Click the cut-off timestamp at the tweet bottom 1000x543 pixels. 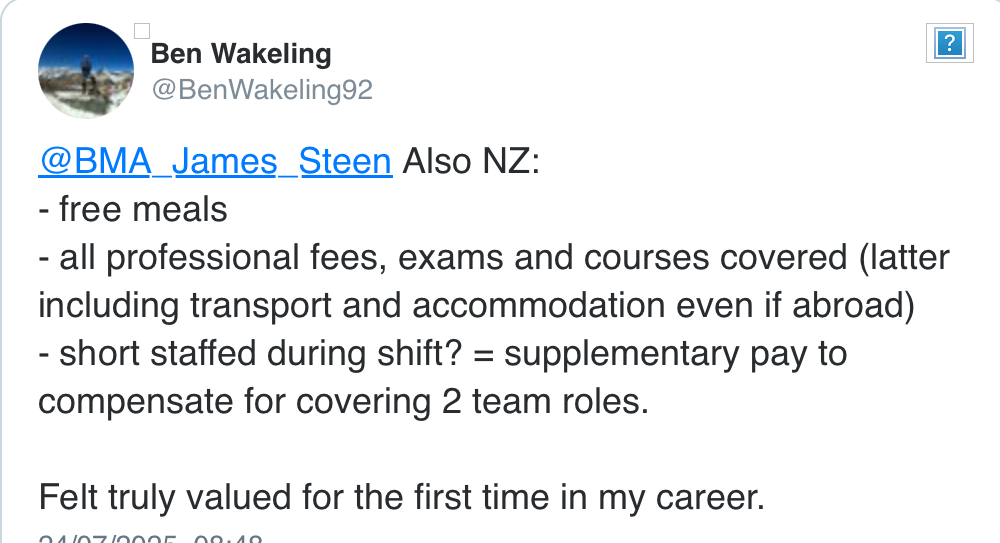click(151, 539)
